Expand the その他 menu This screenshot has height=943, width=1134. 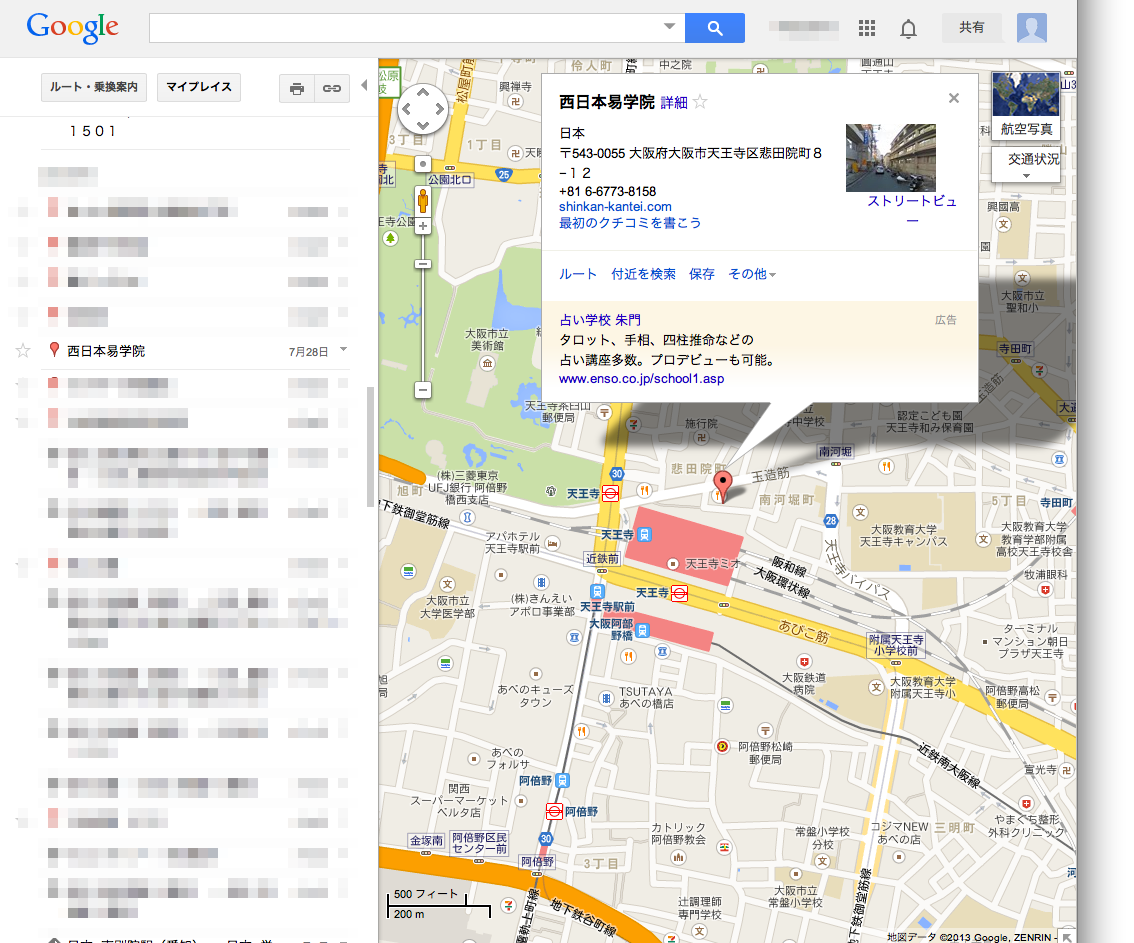click(751, 274)
